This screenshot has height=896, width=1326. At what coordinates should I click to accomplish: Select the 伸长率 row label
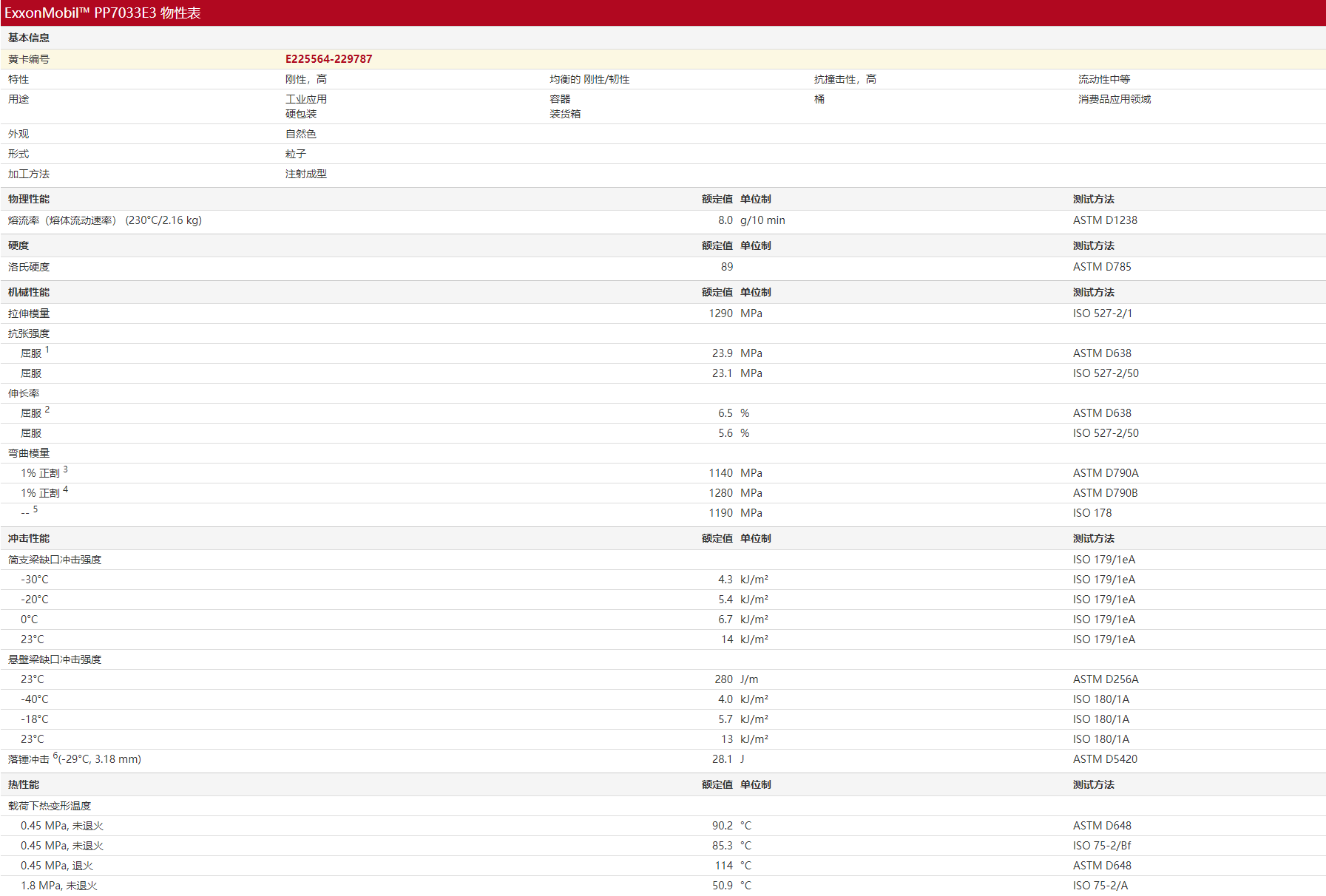coord(24,393)
